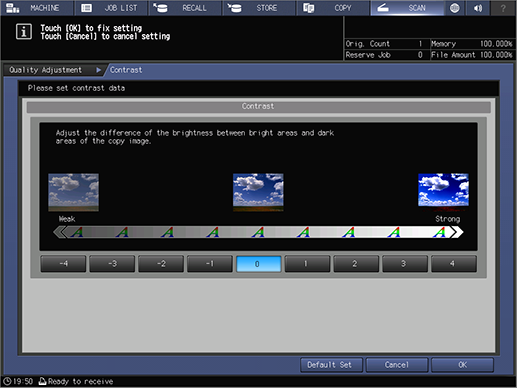Image resolution: width=517 pixels, height=388 pixels.
Task: Click the MACHINE tab icon
Action: tap(13, 8)
